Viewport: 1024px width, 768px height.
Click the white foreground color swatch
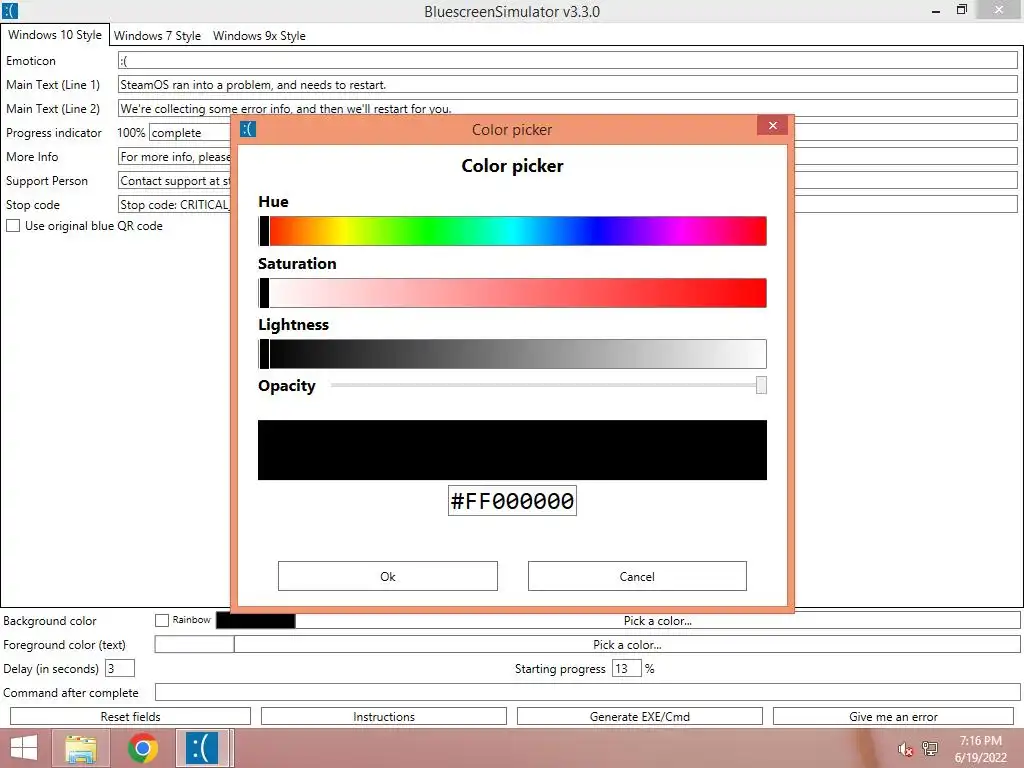coord(194,645)
